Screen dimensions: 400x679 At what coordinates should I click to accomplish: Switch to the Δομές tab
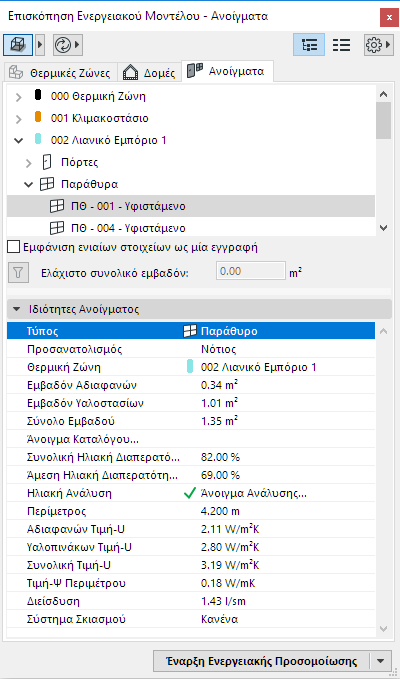click(x=149, y=72)
